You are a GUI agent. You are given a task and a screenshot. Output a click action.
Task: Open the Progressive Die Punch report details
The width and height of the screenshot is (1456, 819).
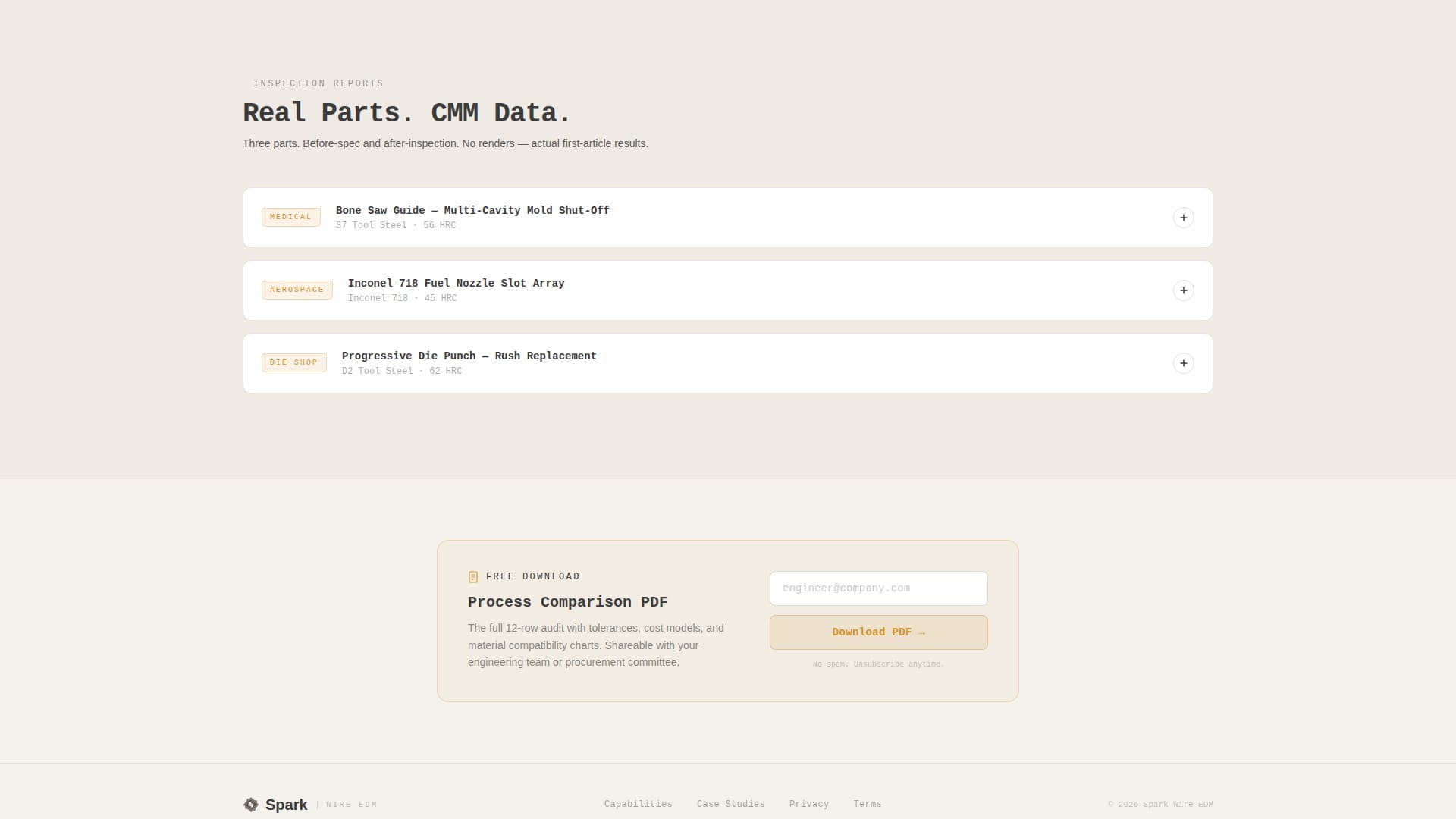(1183, 363)
